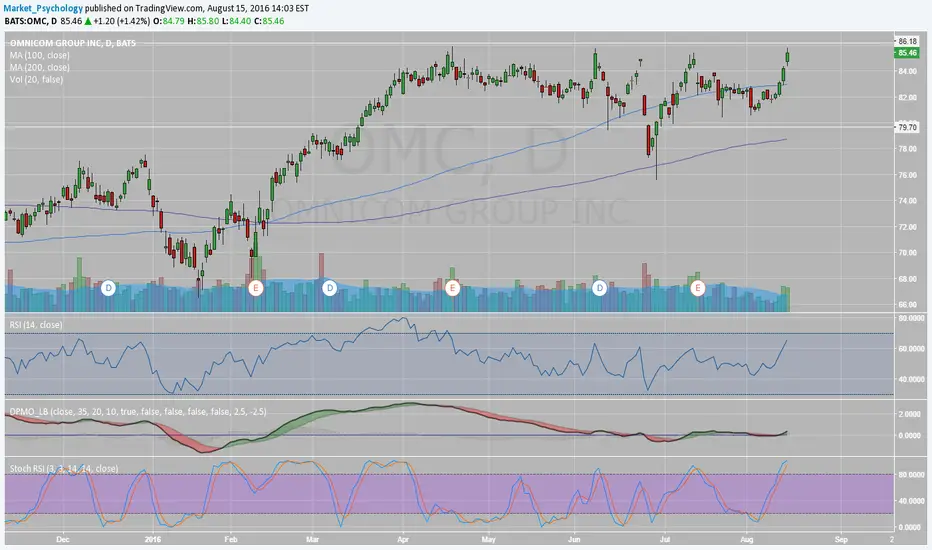
Task: Click the June dividend D marker
Action: tap(600, 288)
